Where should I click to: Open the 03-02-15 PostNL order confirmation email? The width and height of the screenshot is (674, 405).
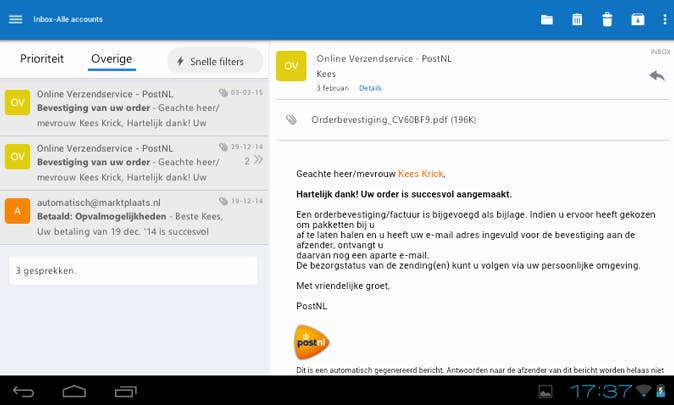pos(134,107)
